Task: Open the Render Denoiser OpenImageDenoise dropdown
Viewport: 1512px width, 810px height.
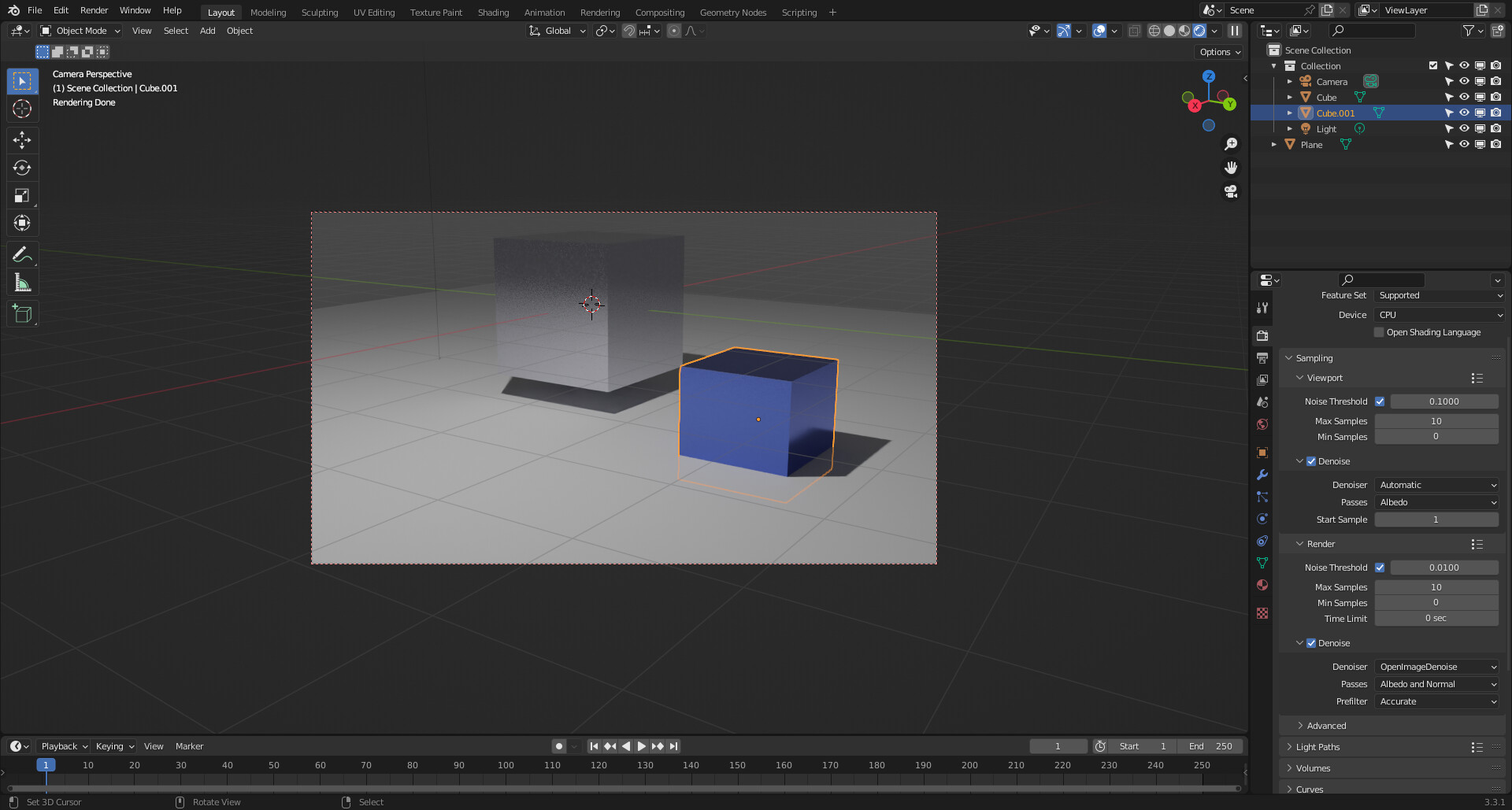Action: 1437,667
